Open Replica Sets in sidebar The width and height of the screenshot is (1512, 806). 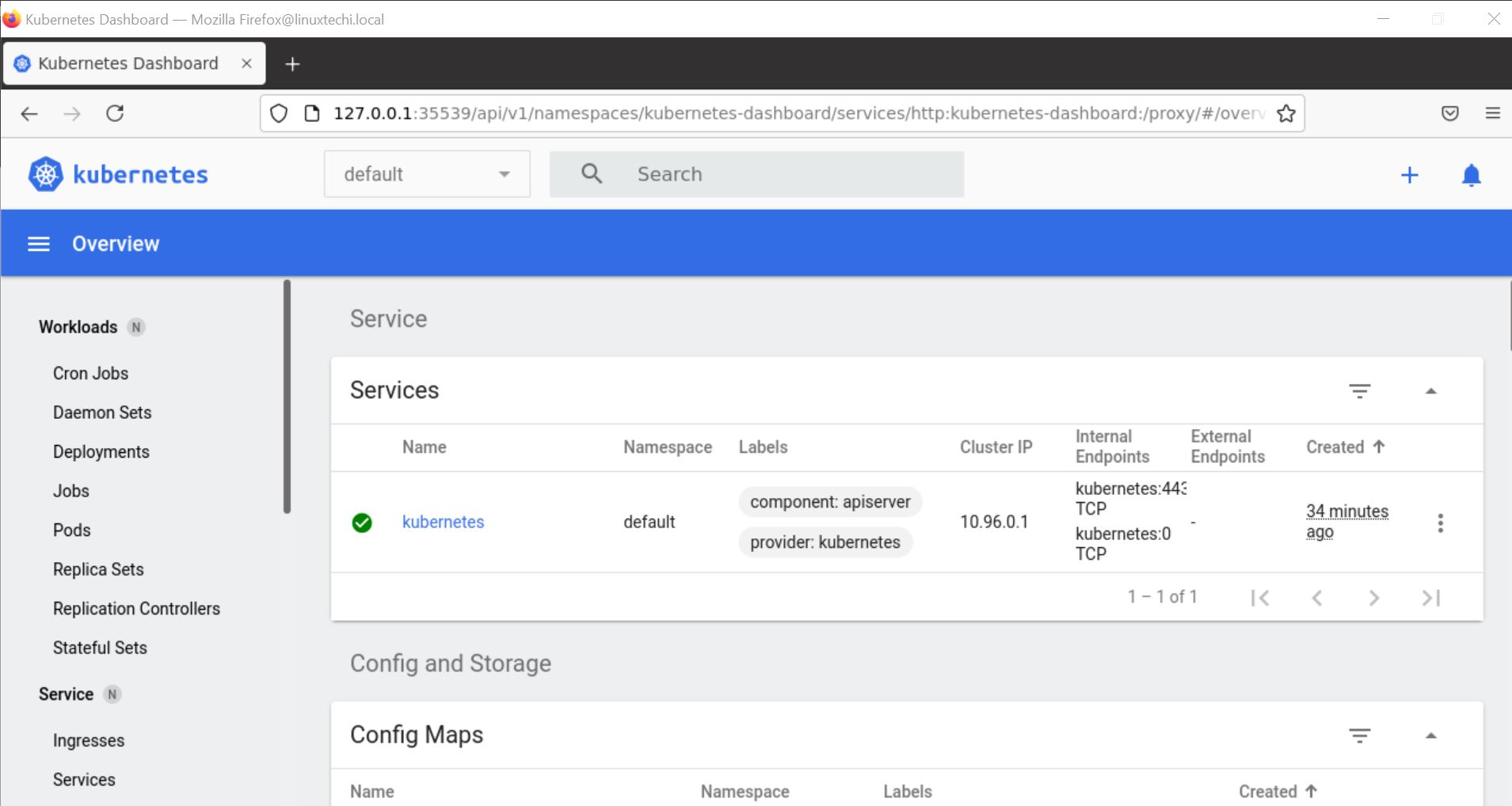point(98,569)
